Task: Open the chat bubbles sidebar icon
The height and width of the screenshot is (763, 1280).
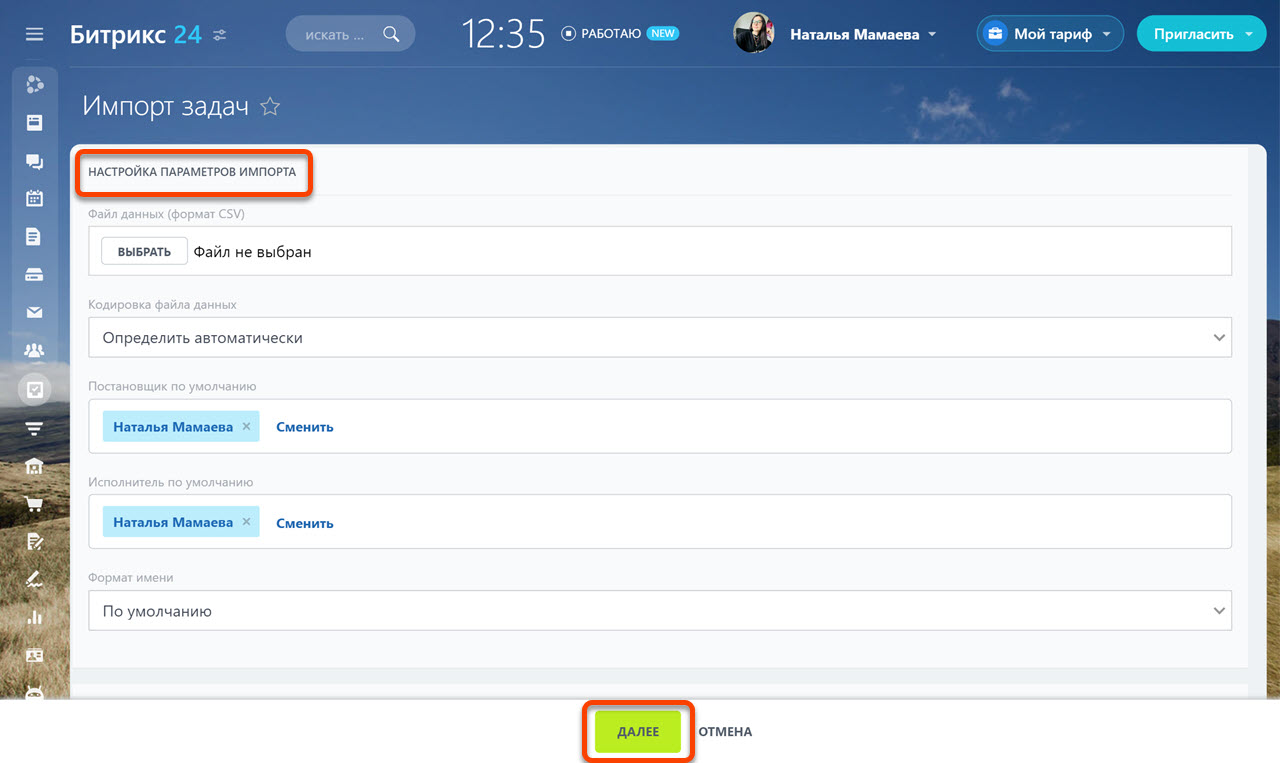Action: click(35, 162)
